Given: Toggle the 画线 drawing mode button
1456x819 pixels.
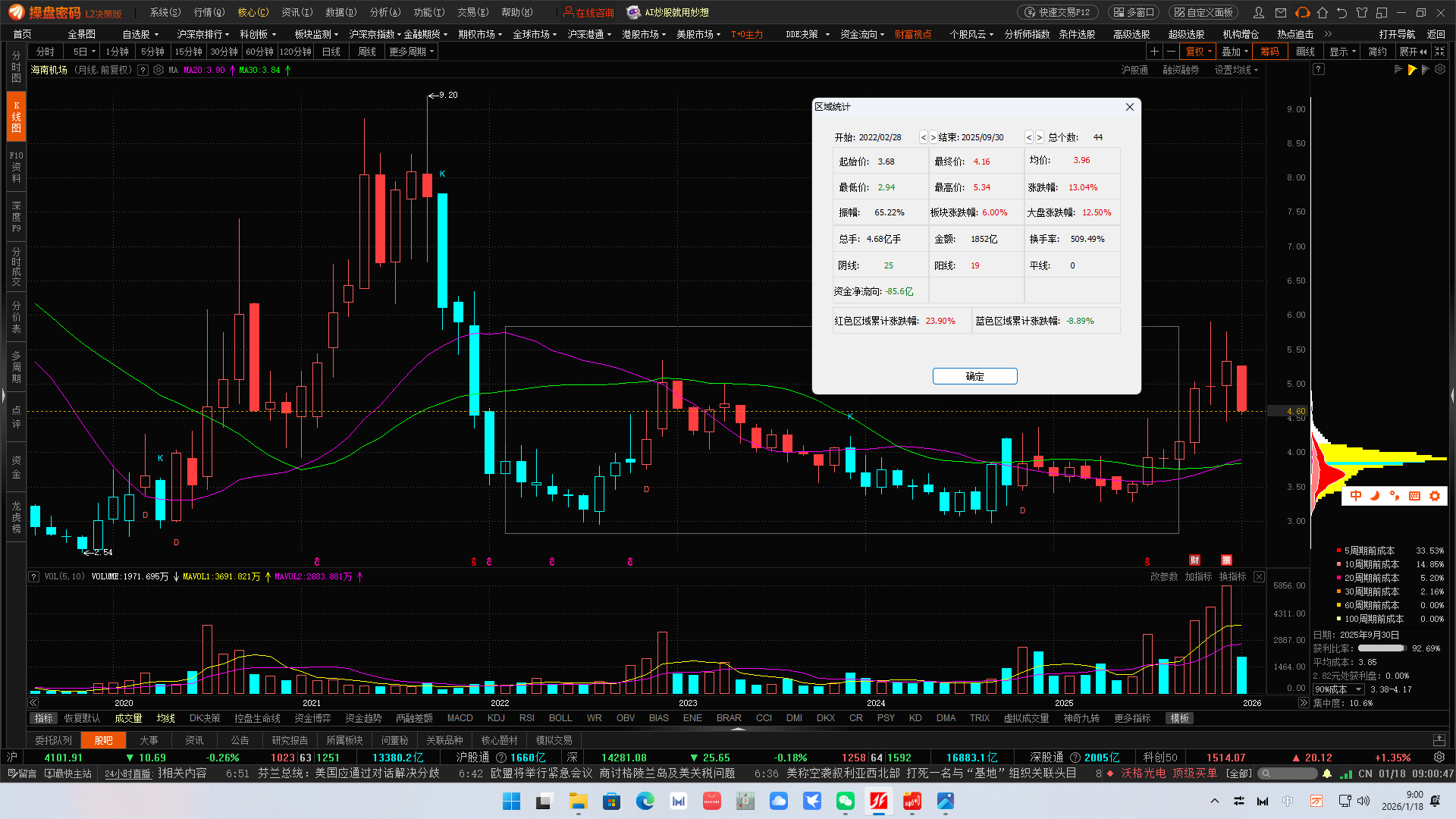Looking at the screenshot, I should pos(1306,52).
